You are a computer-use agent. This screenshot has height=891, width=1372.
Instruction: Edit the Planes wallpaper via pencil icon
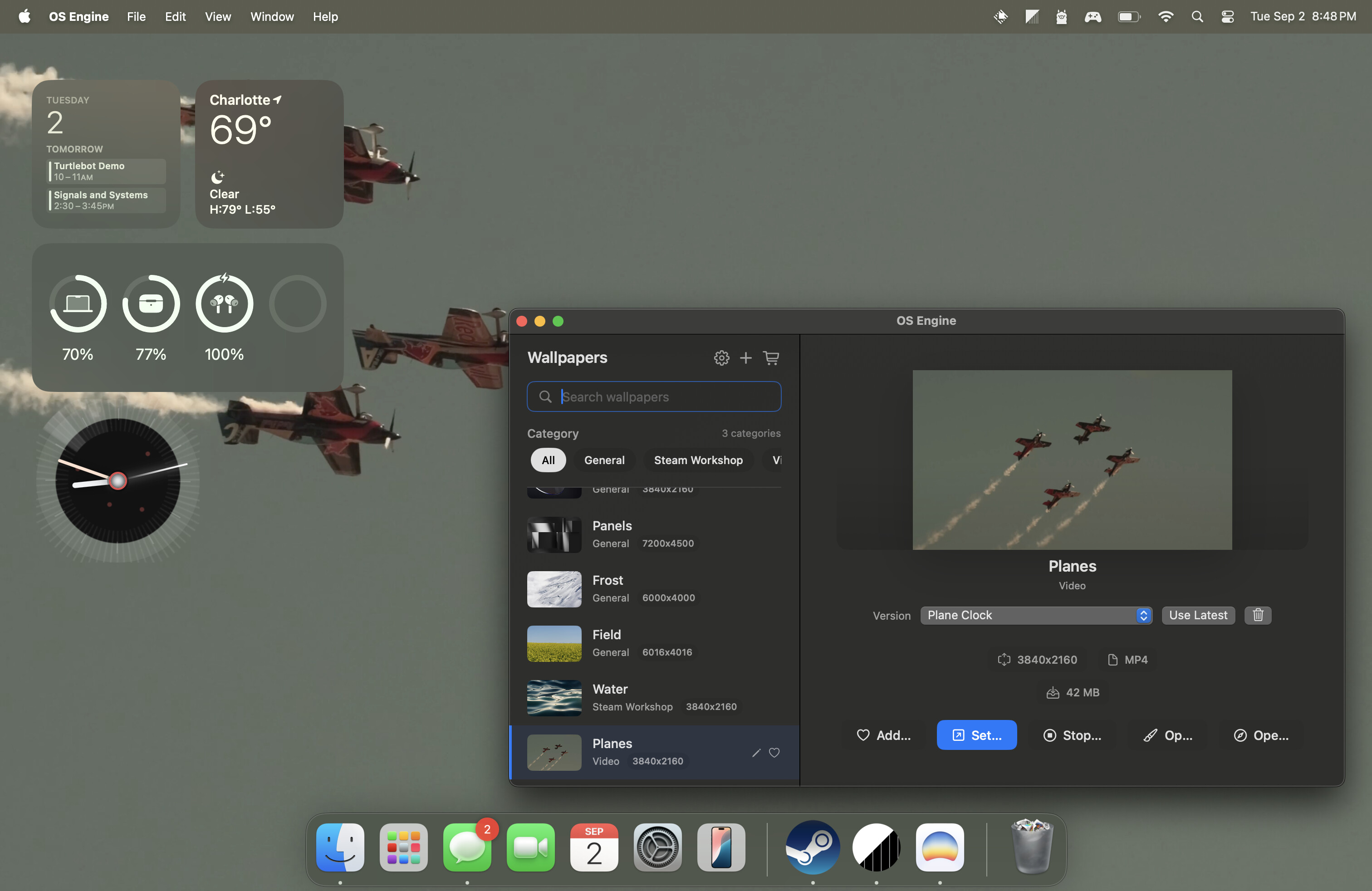click(757, 753)
